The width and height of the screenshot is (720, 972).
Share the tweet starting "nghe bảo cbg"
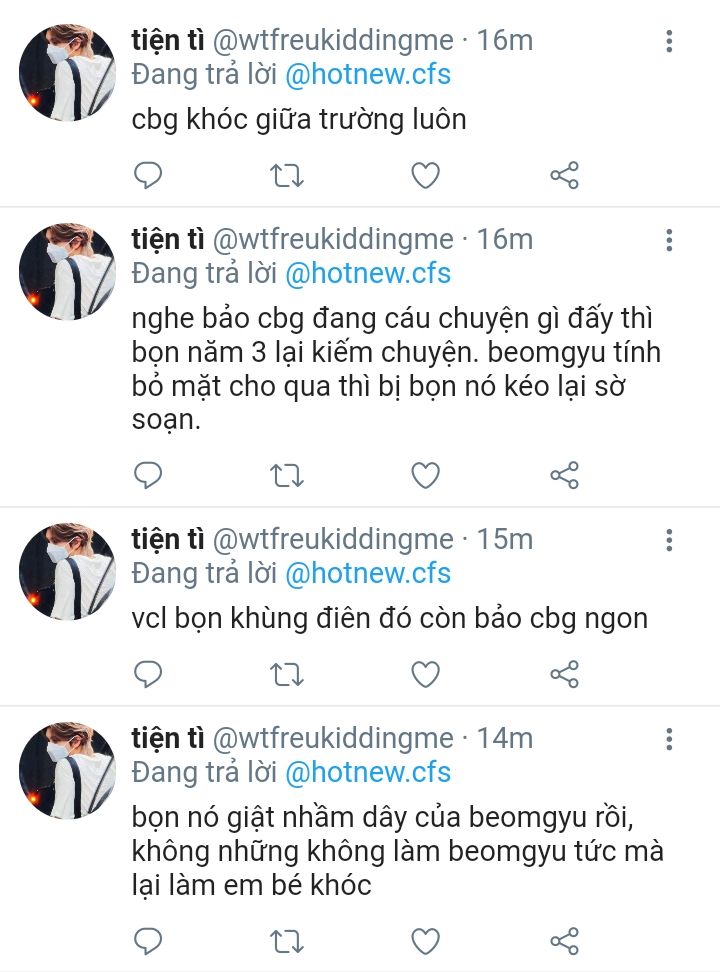[x=565, y=474]
